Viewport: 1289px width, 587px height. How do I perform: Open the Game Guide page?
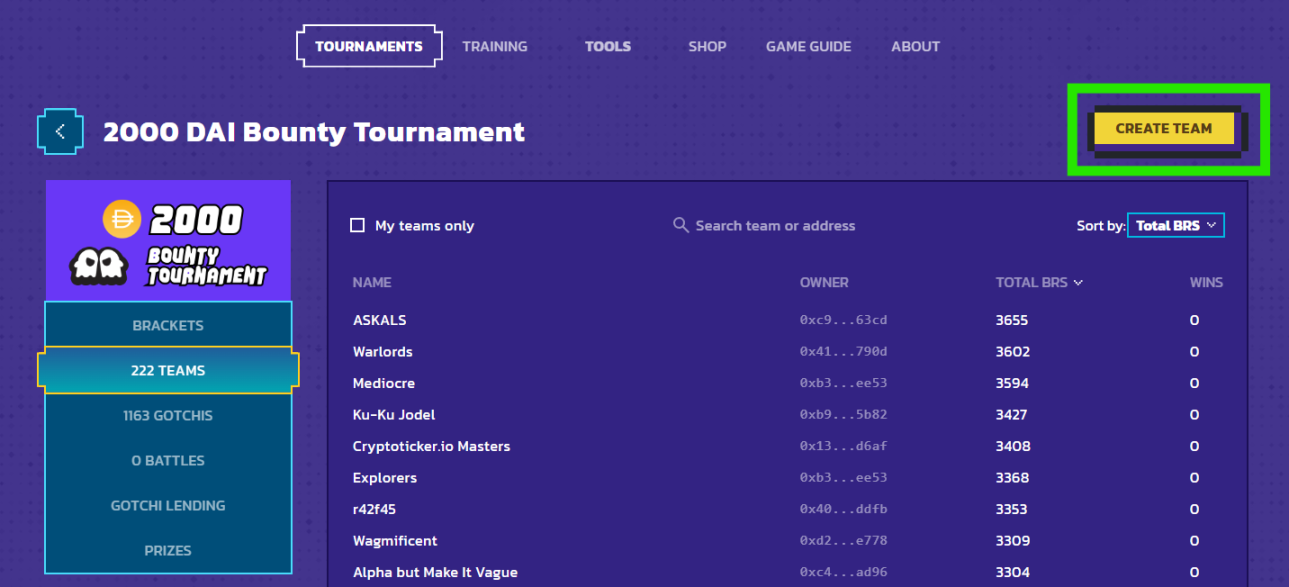(808, 46)
